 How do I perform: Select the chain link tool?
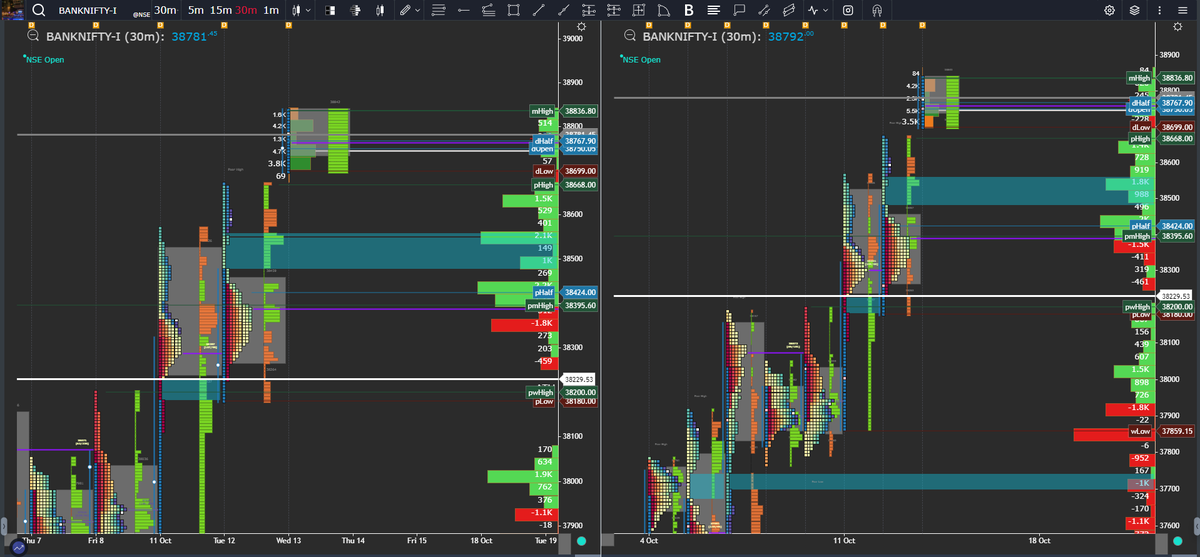pos(763,10)
